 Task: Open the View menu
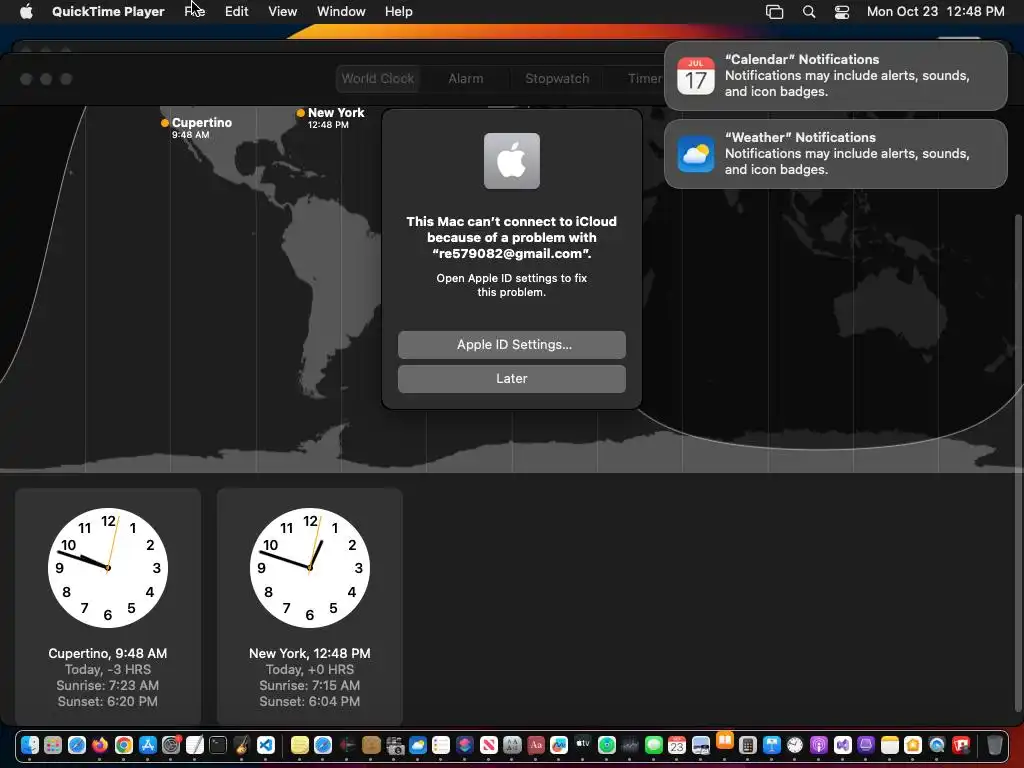coord(282,11)
